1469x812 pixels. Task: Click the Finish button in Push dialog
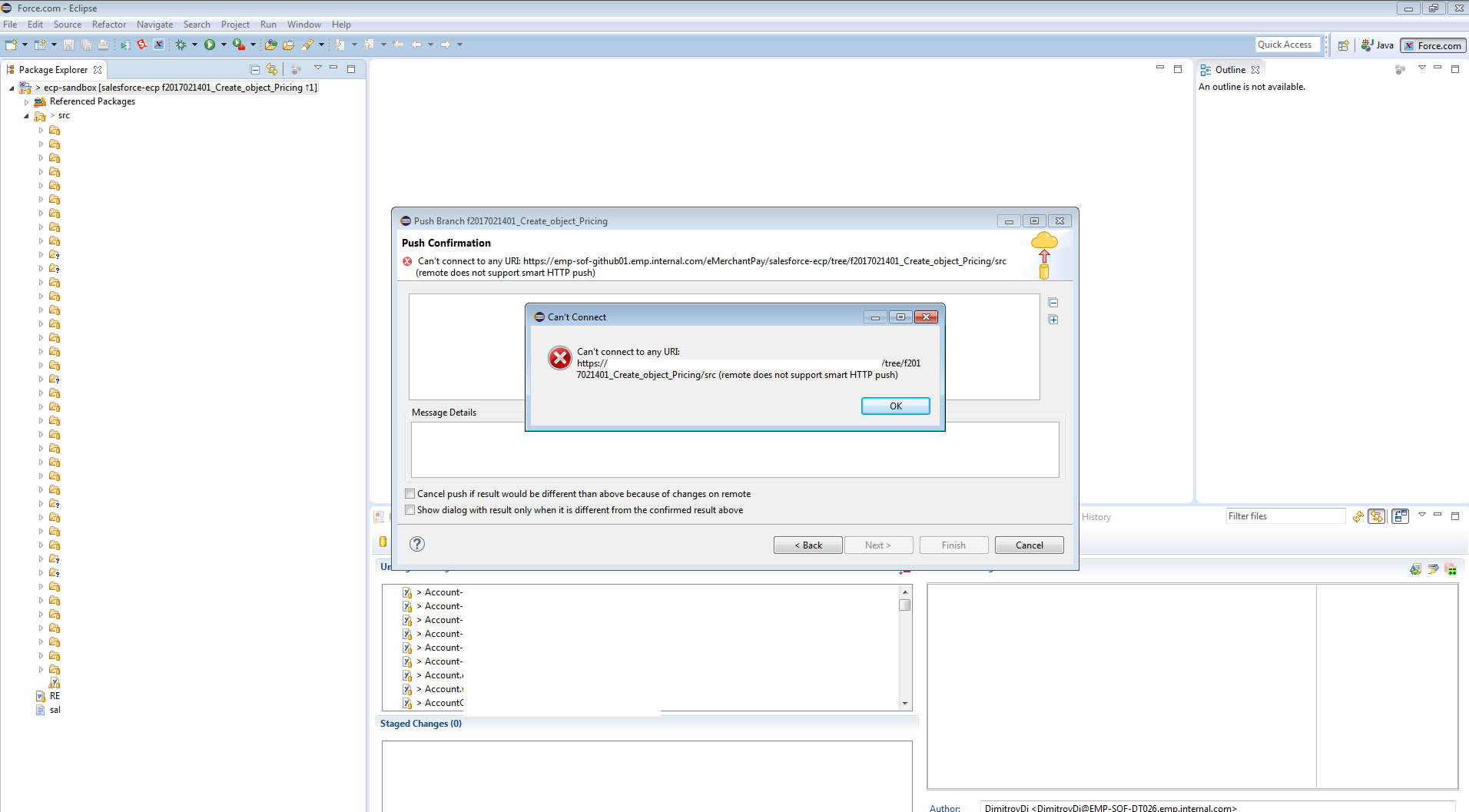(x=953, y=545)
